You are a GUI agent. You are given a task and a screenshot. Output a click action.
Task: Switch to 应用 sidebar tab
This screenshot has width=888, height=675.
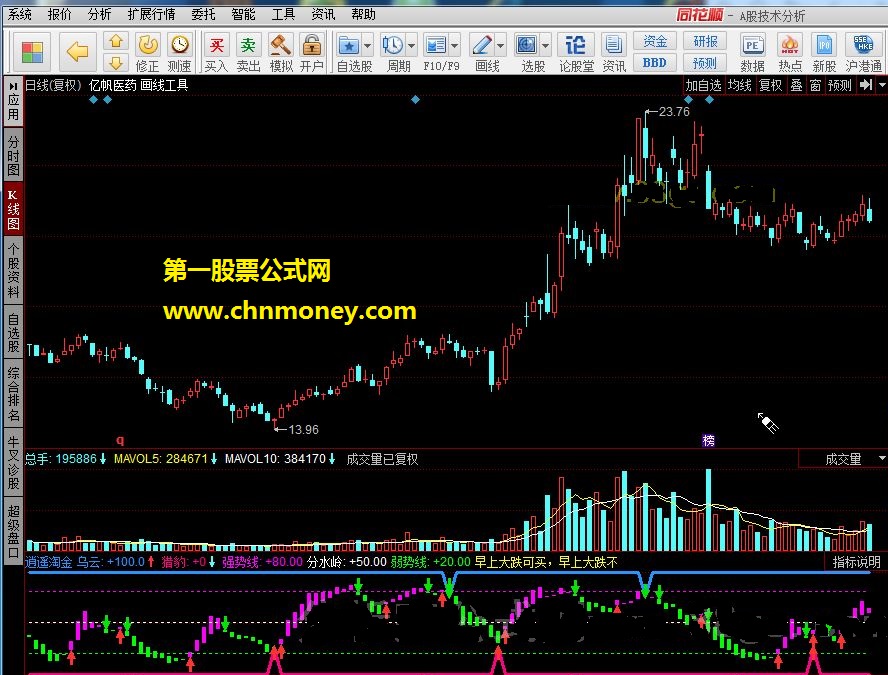(x=13, y=102)
